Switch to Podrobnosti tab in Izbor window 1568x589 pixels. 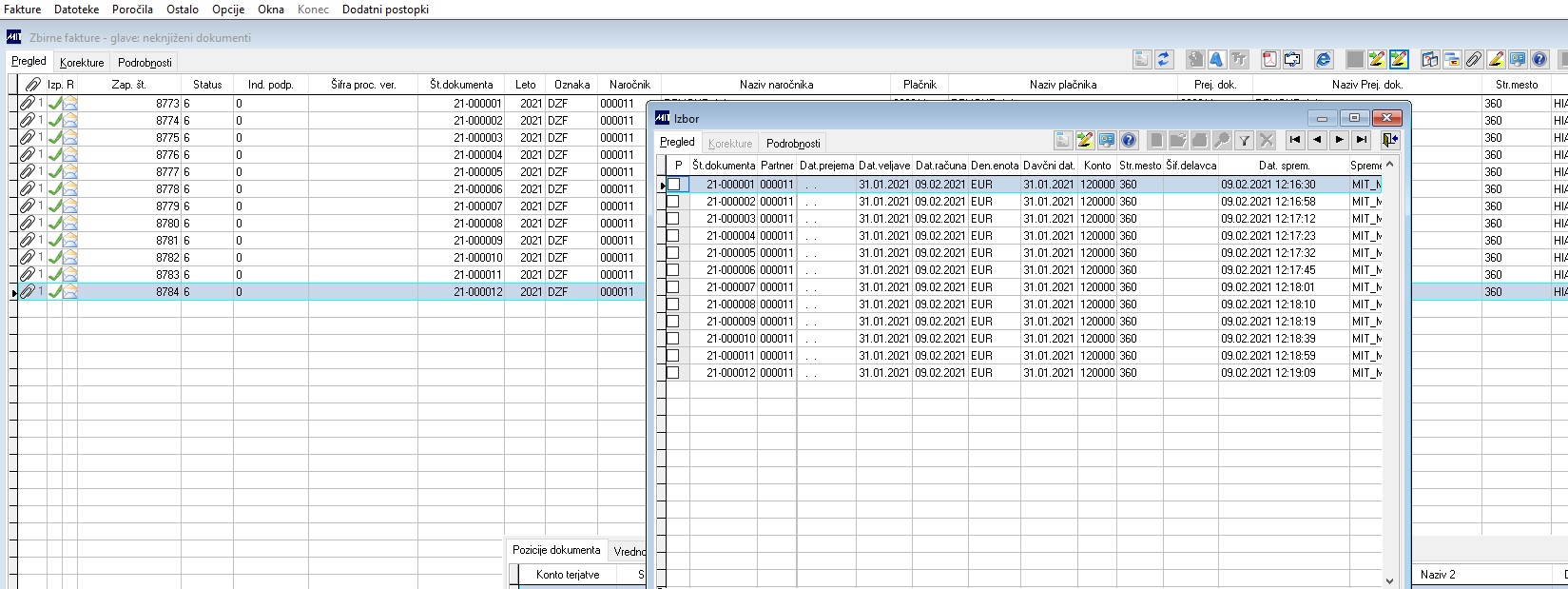click(x=793, y=143)
